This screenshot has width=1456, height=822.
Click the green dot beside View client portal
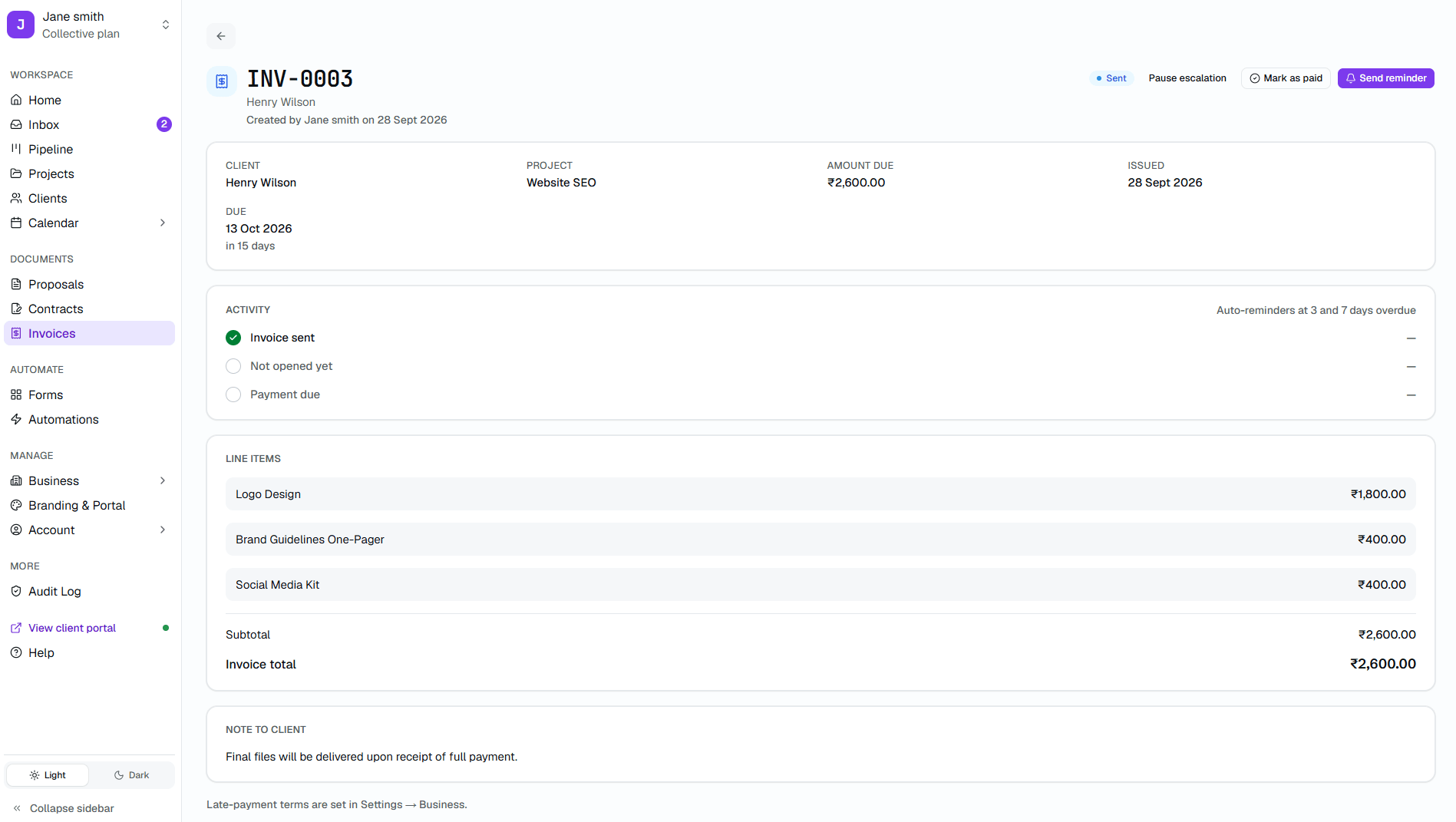coord(166,628)
